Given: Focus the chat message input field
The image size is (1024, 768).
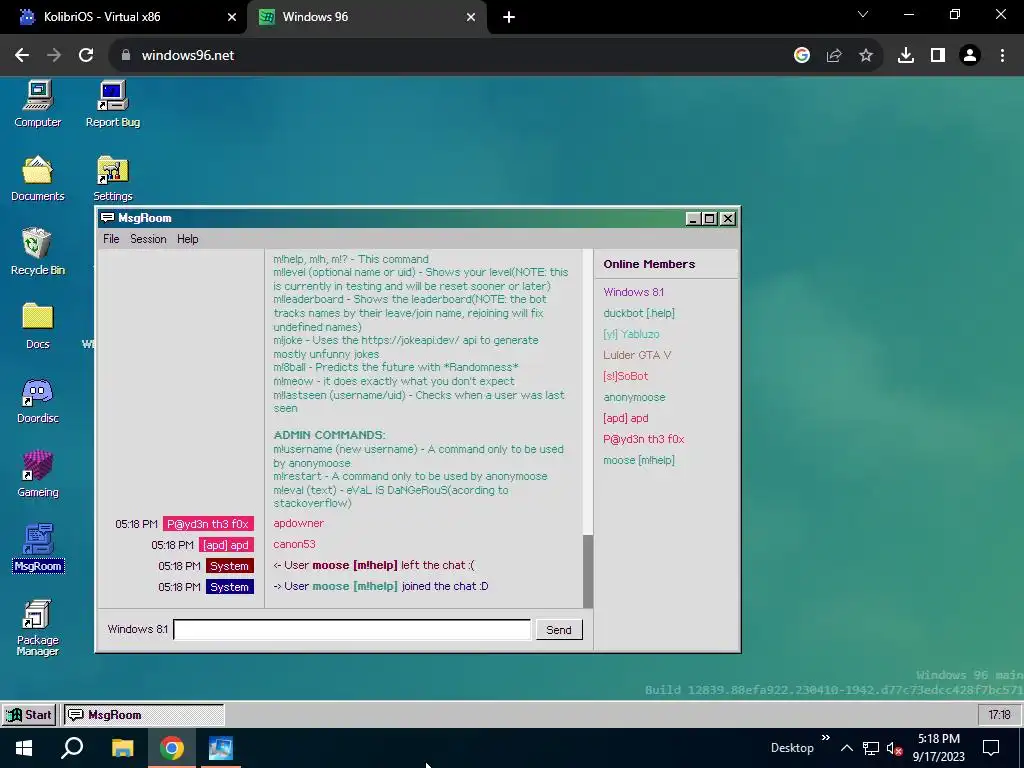Looking at the screenshot, I should (x=352, y=630).
